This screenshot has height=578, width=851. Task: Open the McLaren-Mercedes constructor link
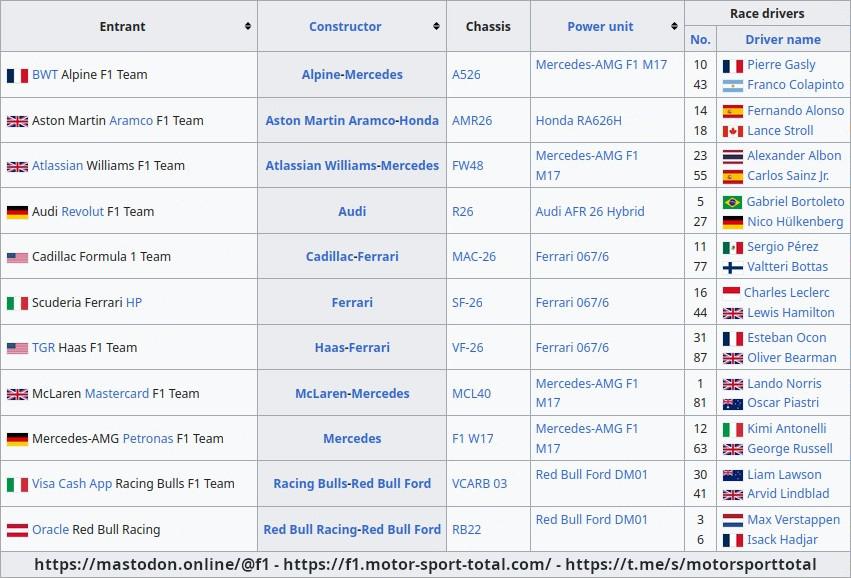(x=352, y=394)
